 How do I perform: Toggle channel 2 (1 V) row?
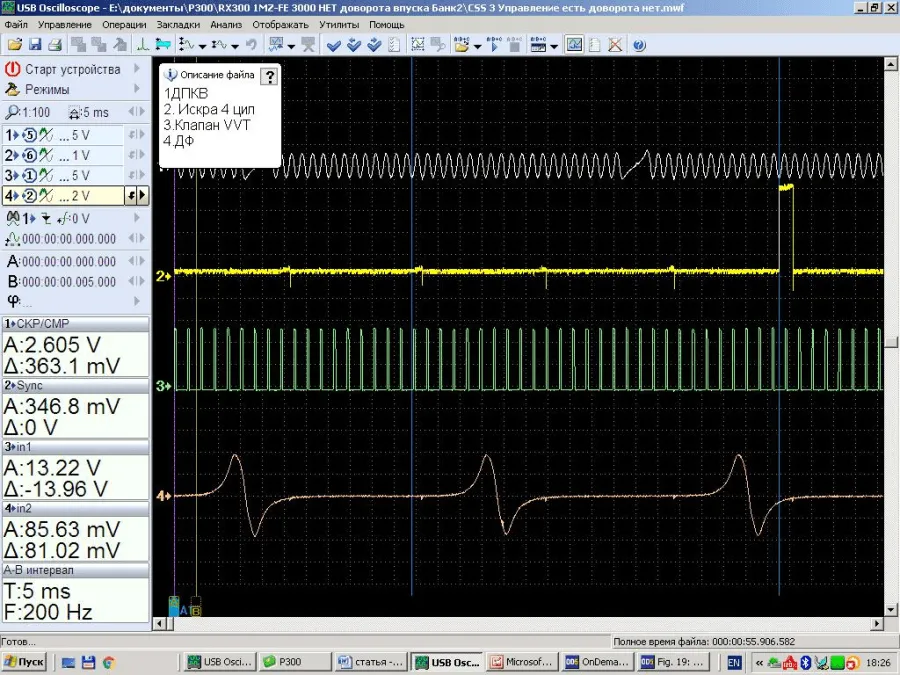(x=63, y=156)
